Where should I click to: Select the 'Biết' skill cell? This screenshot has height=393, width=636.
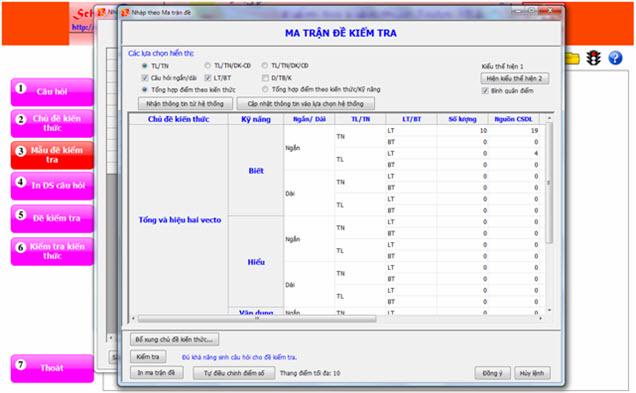(256, 171)
